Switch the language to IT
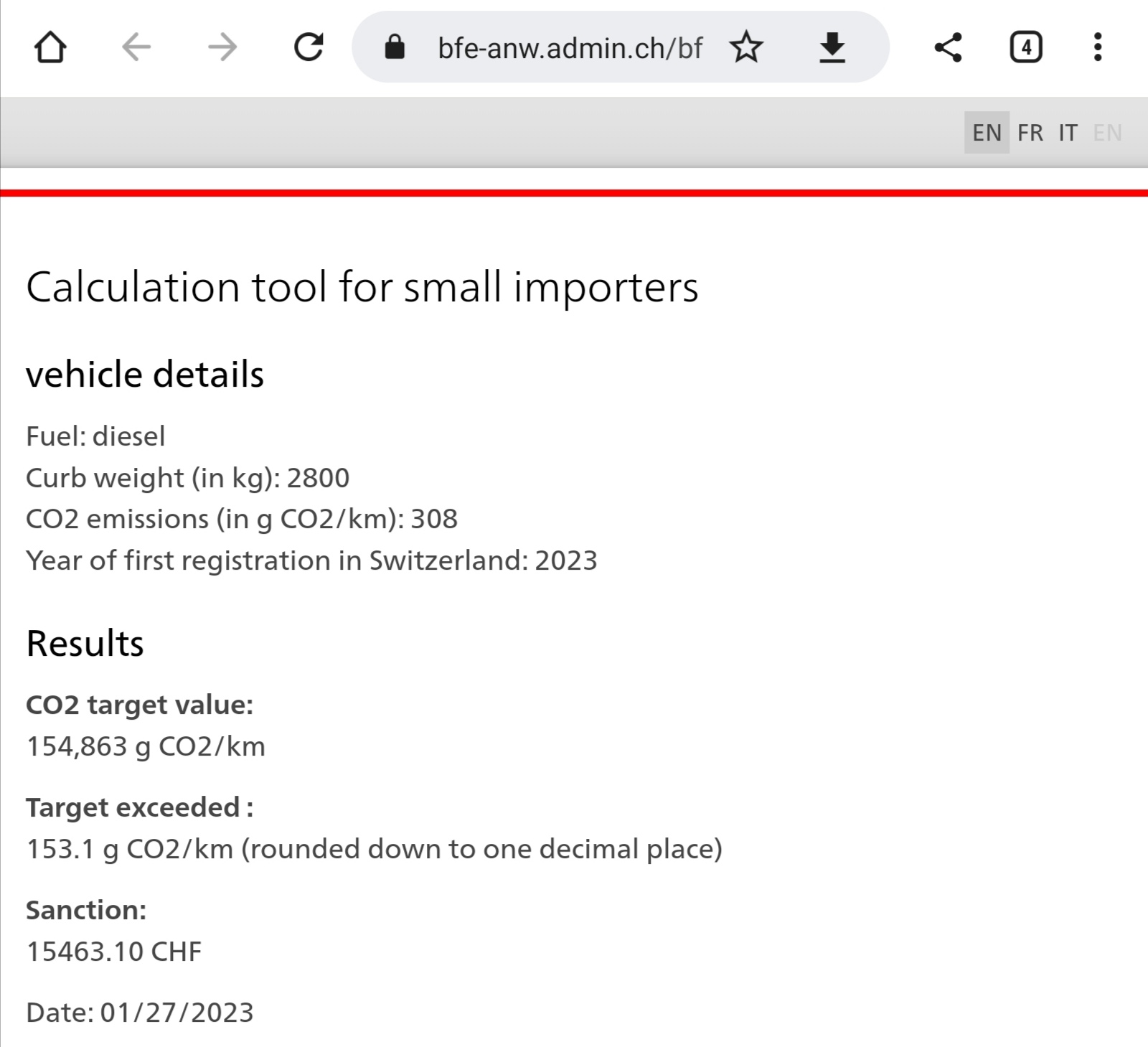This screenshot has height=1047, width=1148. pos(1068,133)
